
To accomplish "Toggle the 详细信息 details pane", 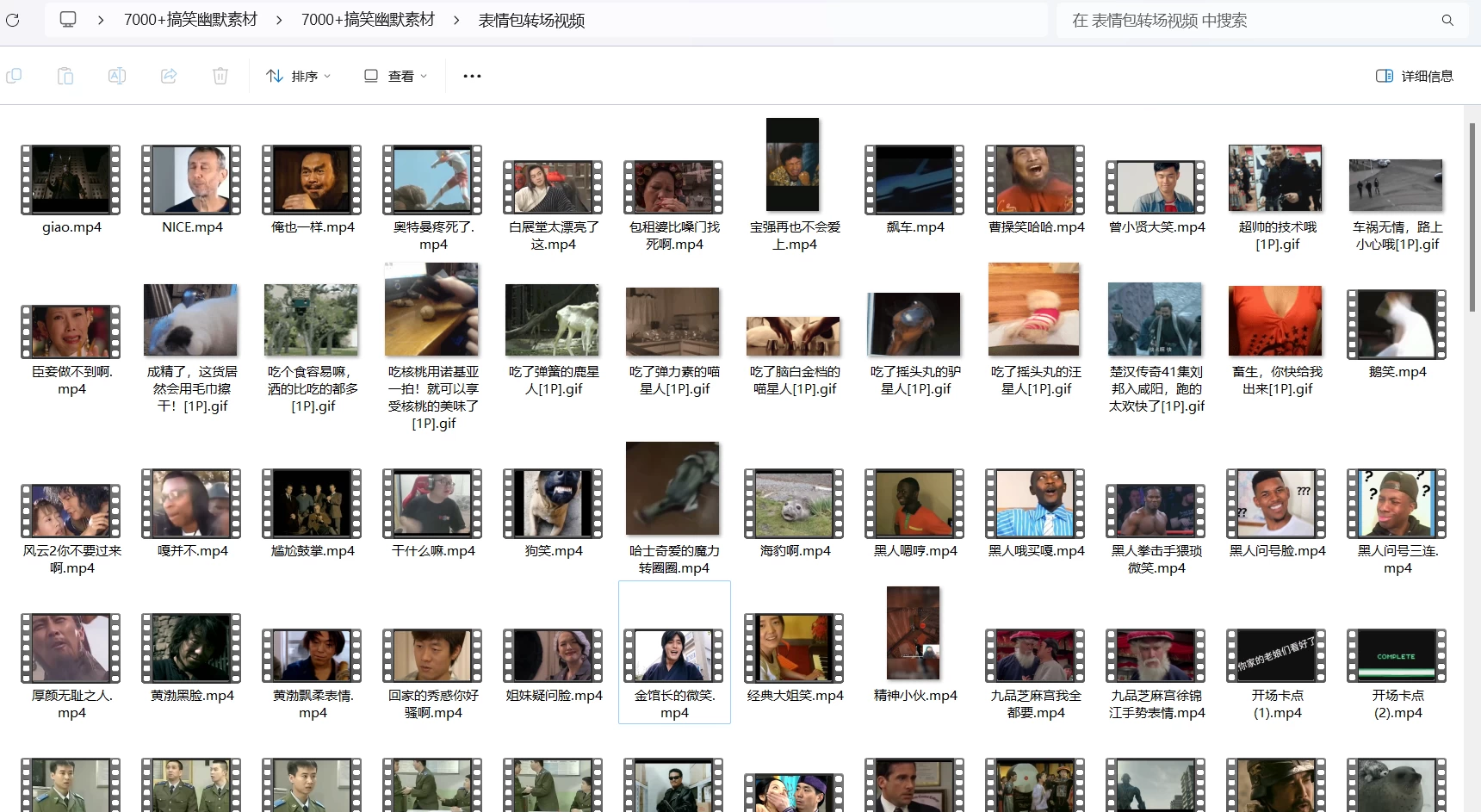I will pos(1414,76).
